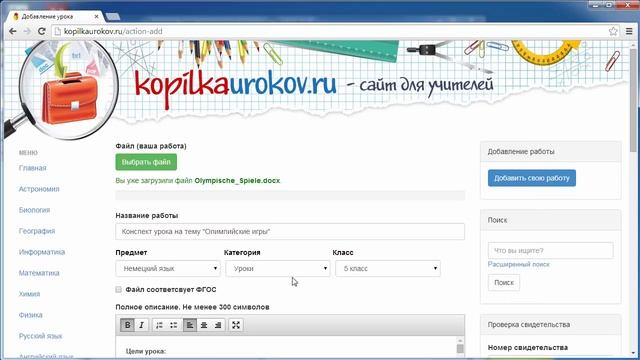Click the browser address bar URL
The width and height of the screenshot is (640, 360).
pos(113,31)
